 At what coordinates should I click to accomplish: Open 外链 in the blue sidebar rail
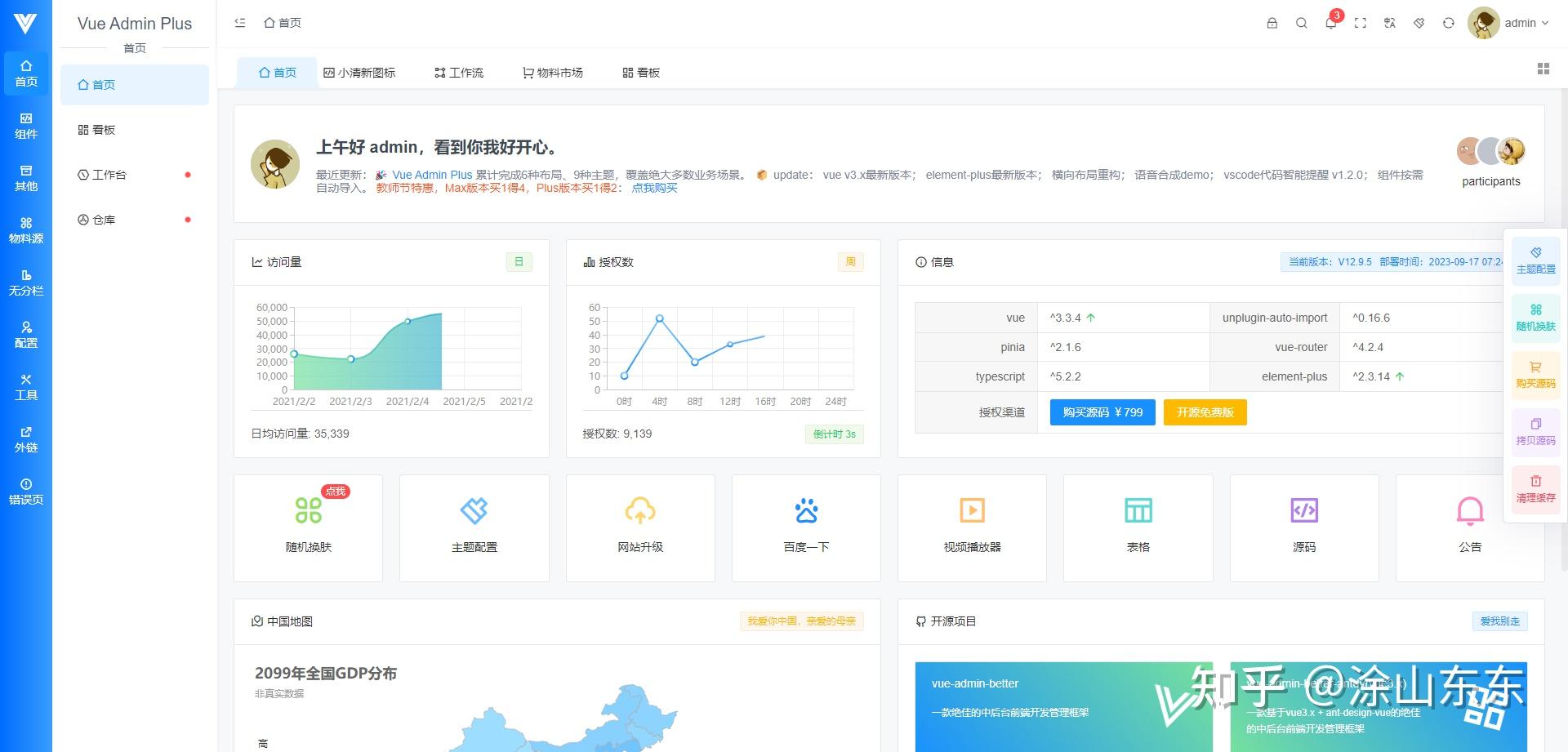[26, 439]
